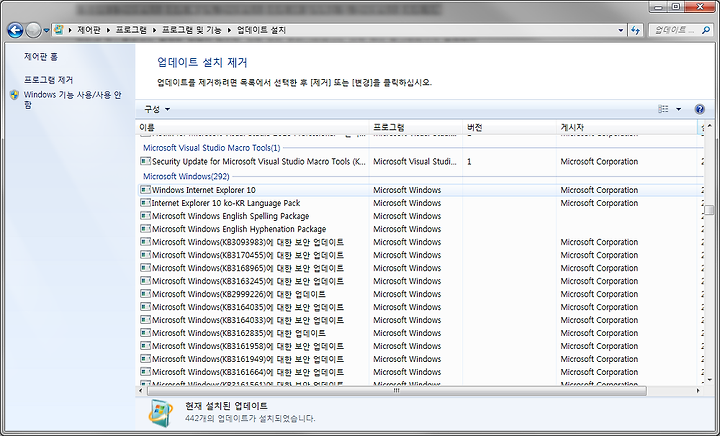720x436 pixels.
Task: Select Microsoft Windows English Hyphenation Package
Action: [x=420, y=229]
